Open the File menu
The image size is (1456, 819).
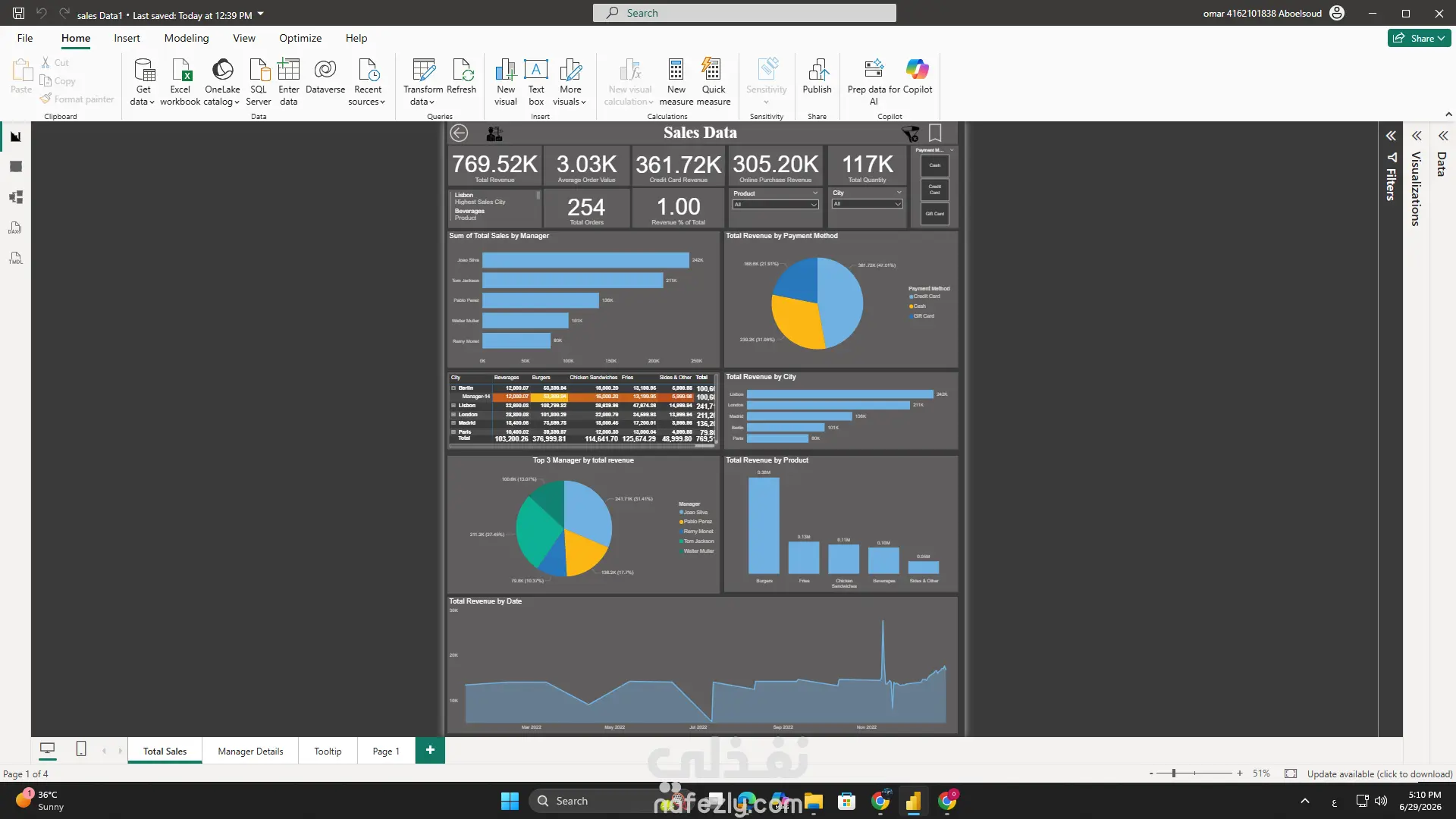[25, 38]
